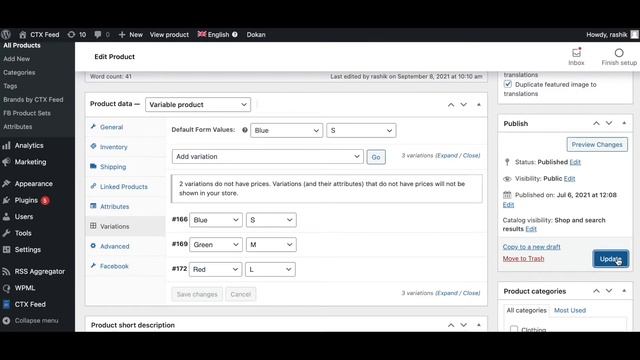Click the Visibility eye icon in Publish

507,179
